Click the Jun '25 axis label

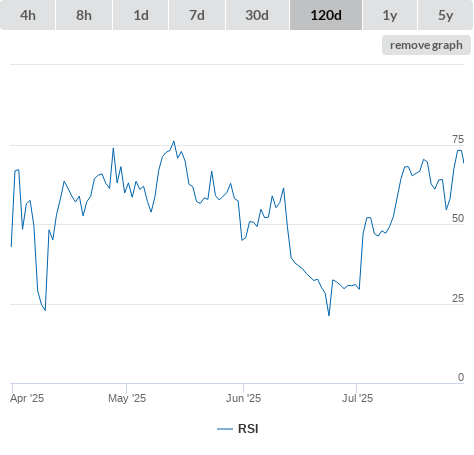(243, 398)
